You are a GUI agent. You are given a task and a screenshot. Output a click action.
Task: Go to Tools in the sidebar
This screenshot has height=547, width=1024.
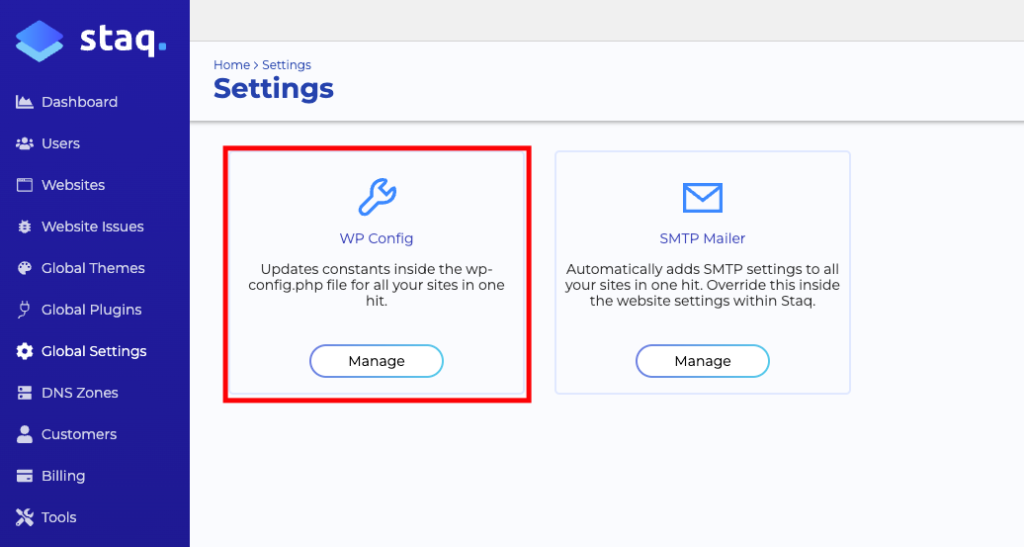pos(59,518)
